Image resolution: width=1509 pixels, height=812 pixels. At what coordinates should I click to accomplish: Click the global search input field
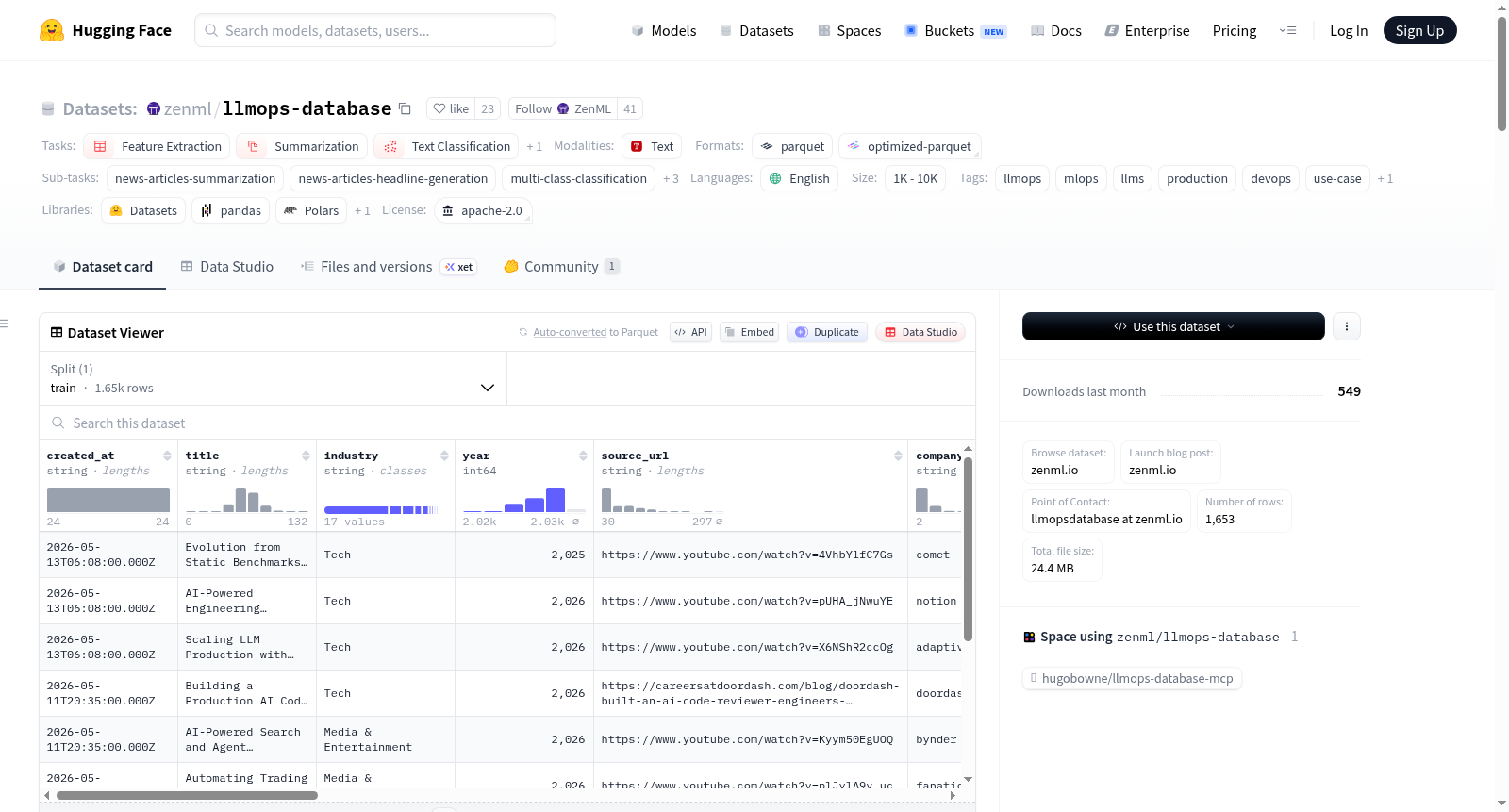[x=375, y=30]
